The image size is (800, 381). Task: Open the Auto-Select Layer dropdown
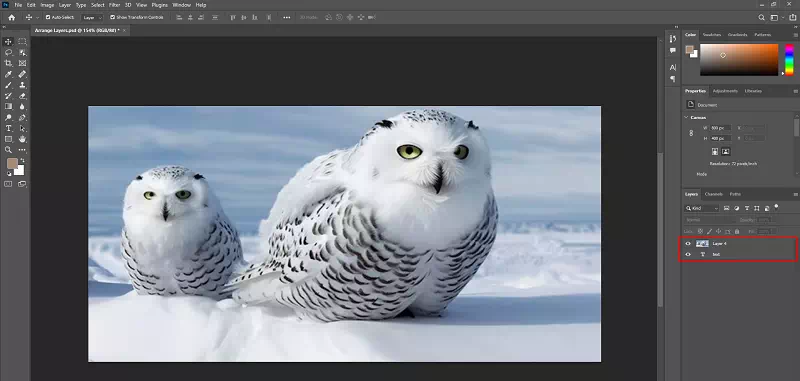[92, 17]
